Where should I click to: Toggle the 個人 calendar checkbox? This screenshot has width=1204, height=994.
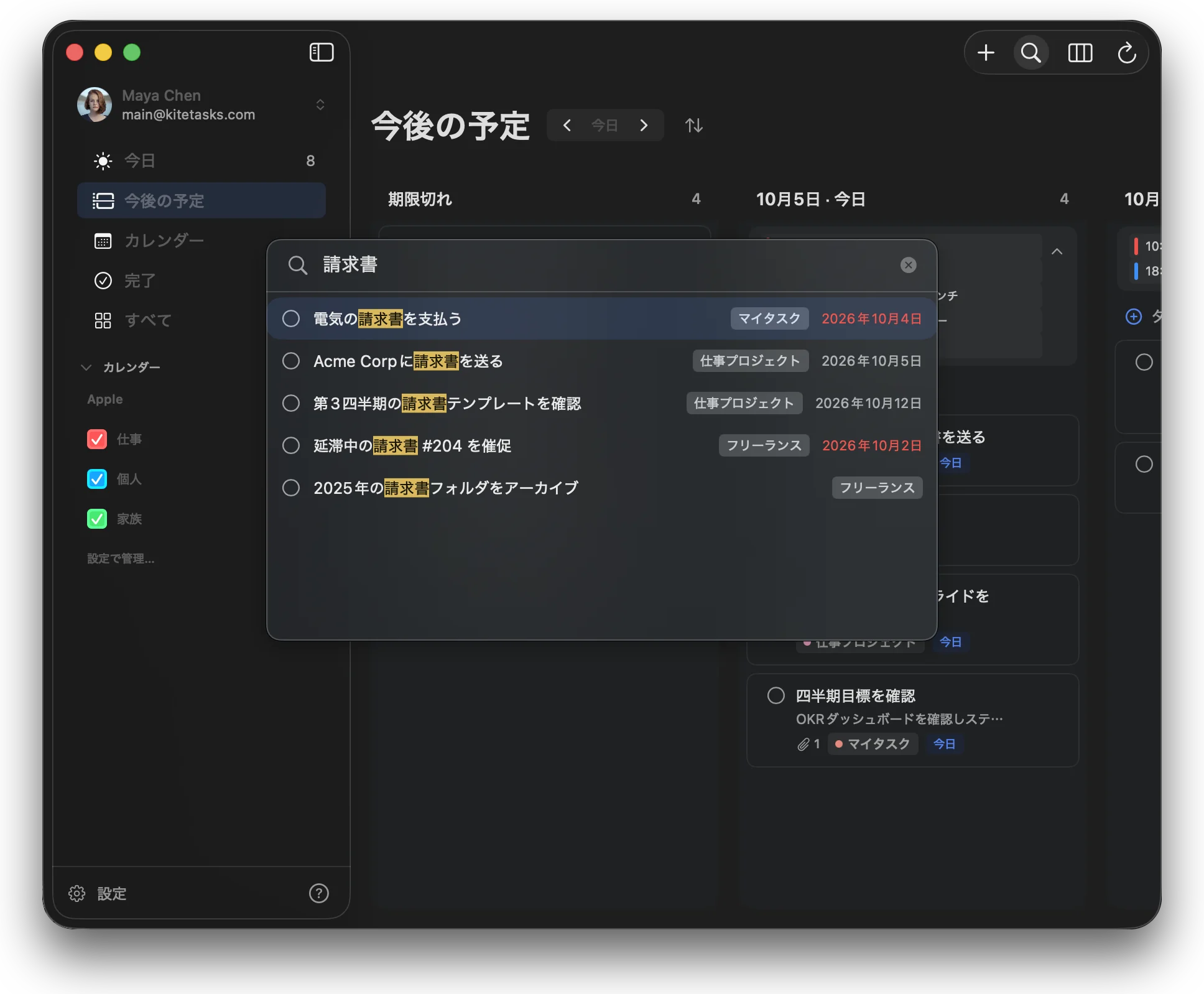[x=97, y=479]
